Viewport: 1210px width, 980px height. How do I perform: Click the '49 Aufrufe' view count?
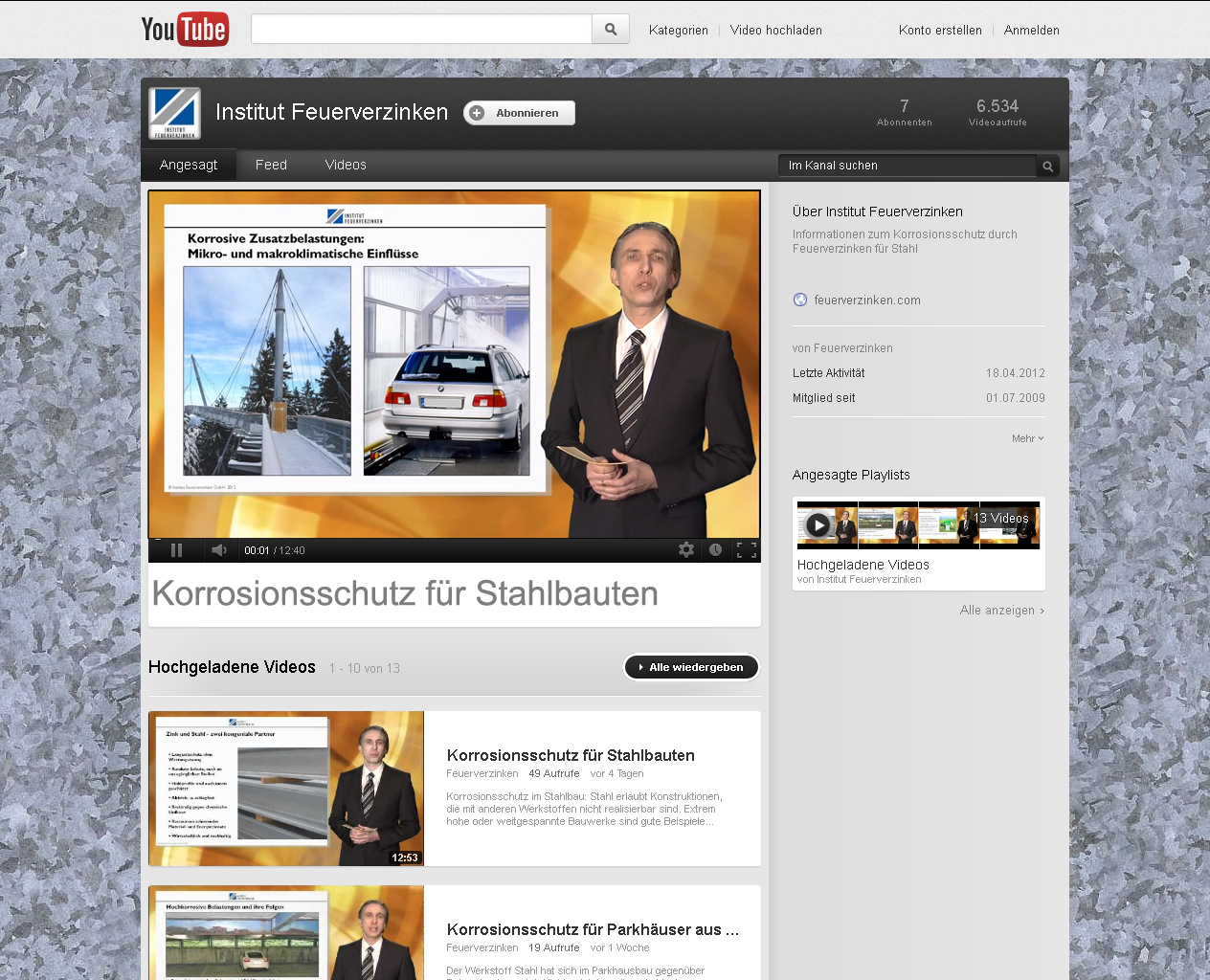point(554,773)
